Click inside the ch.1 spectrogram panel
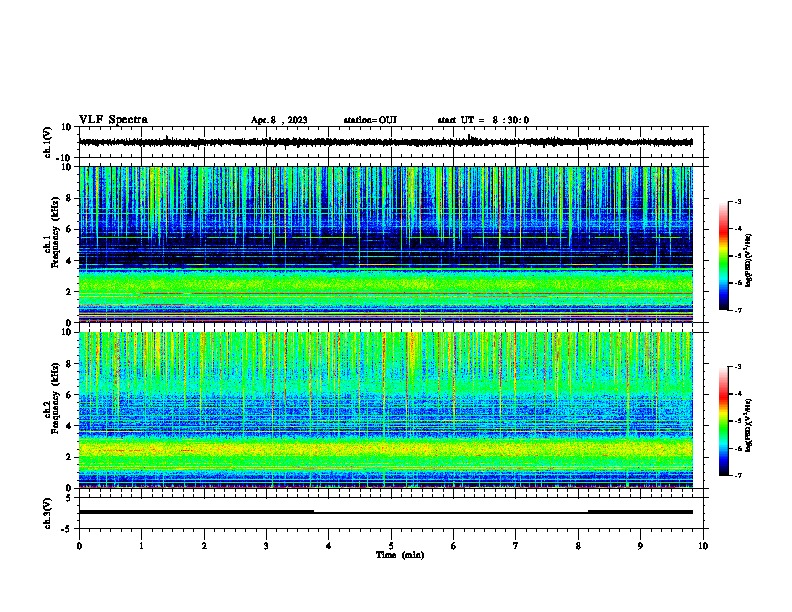 pos(385,244)
